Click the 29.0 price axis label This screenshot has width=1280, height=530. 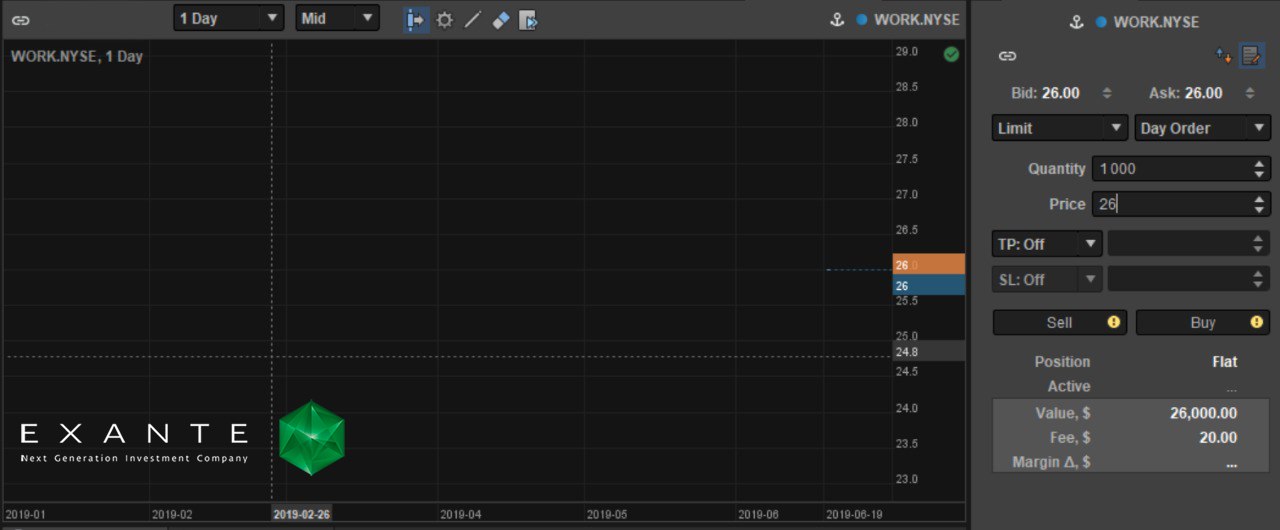[907, 51]
